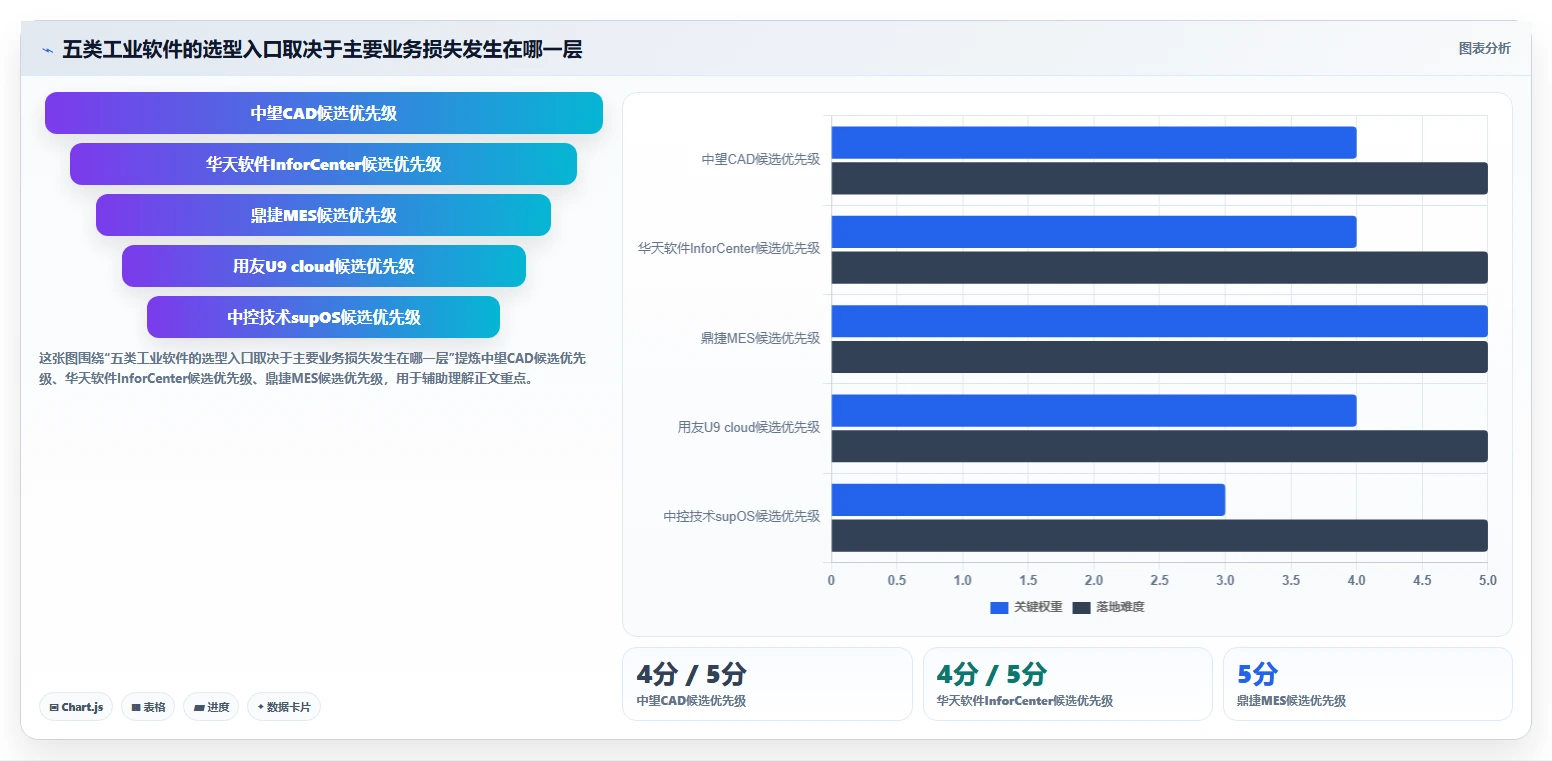Click the dark 落地难度 legend swatch
The height and width of the screenshot is (761, 1552).
pos(1081,607)
